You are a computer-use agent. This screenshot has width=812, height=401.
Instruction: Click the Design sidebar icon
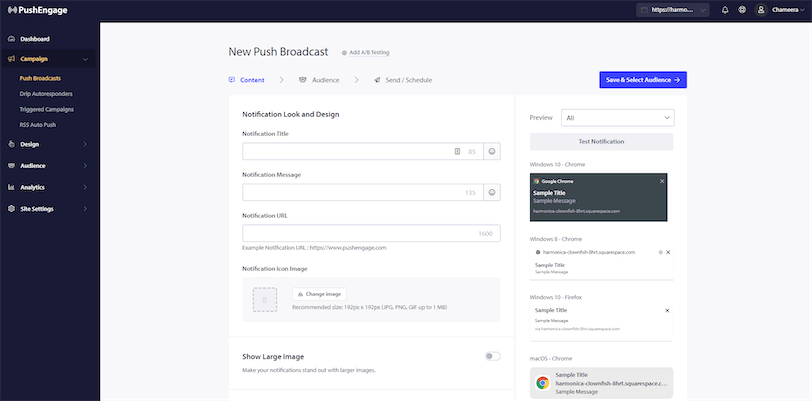click(x=11, y=144)
